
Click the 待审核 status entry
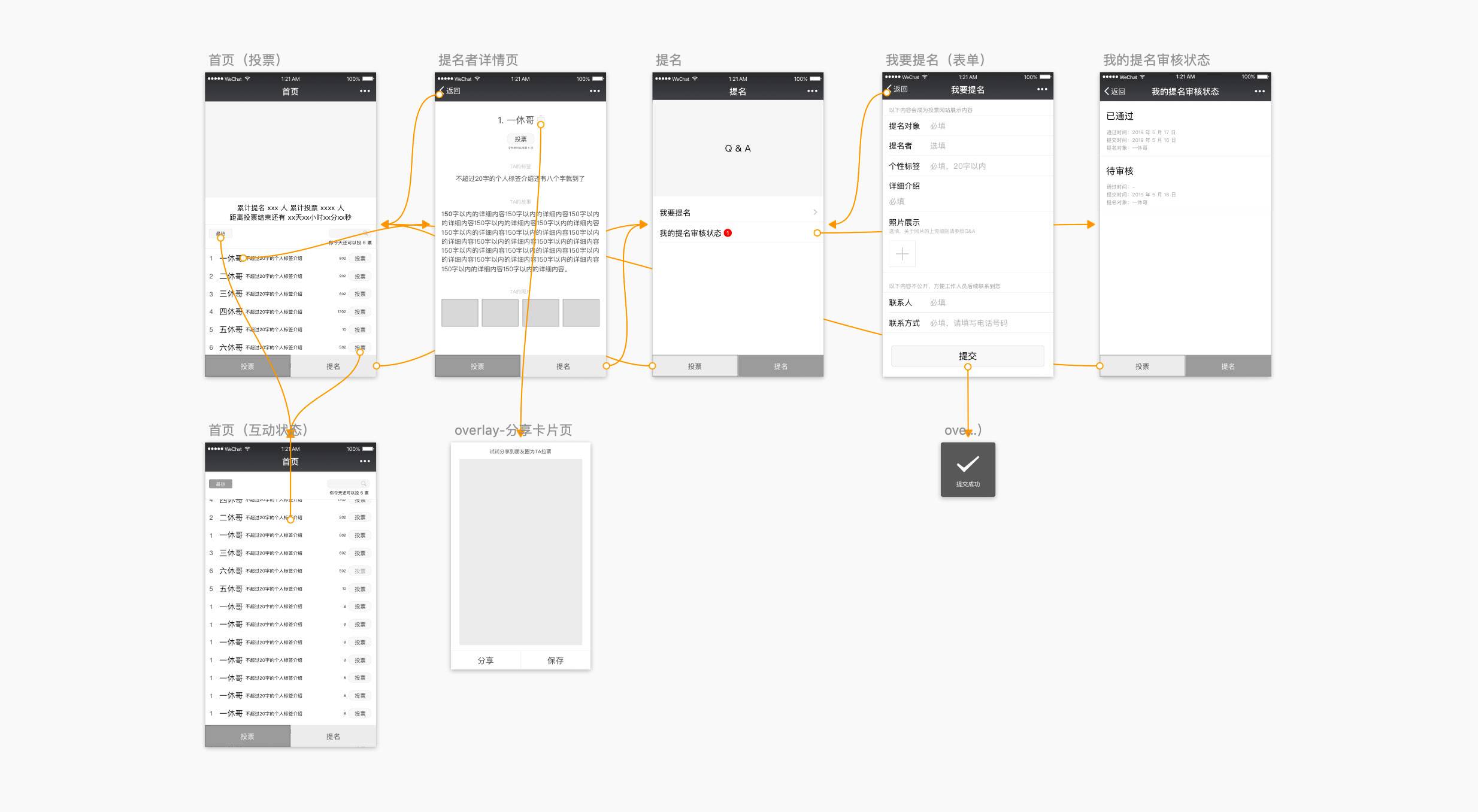1185,185
